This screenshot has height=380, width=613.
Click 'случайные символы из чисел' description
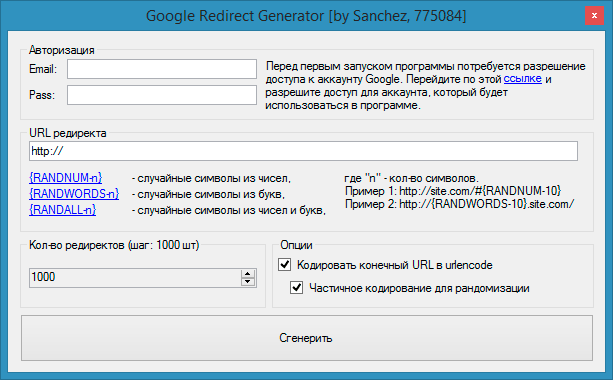pos(214,178)
